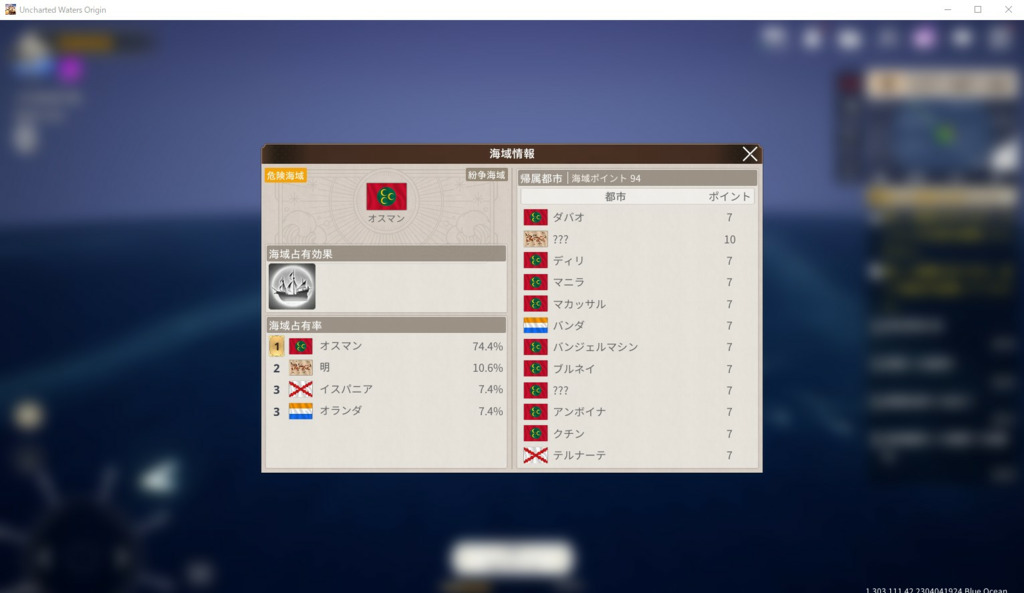Click the nation name 明 in occupancy list
This screenshot has width=1024, height=593.
point(325,368)
